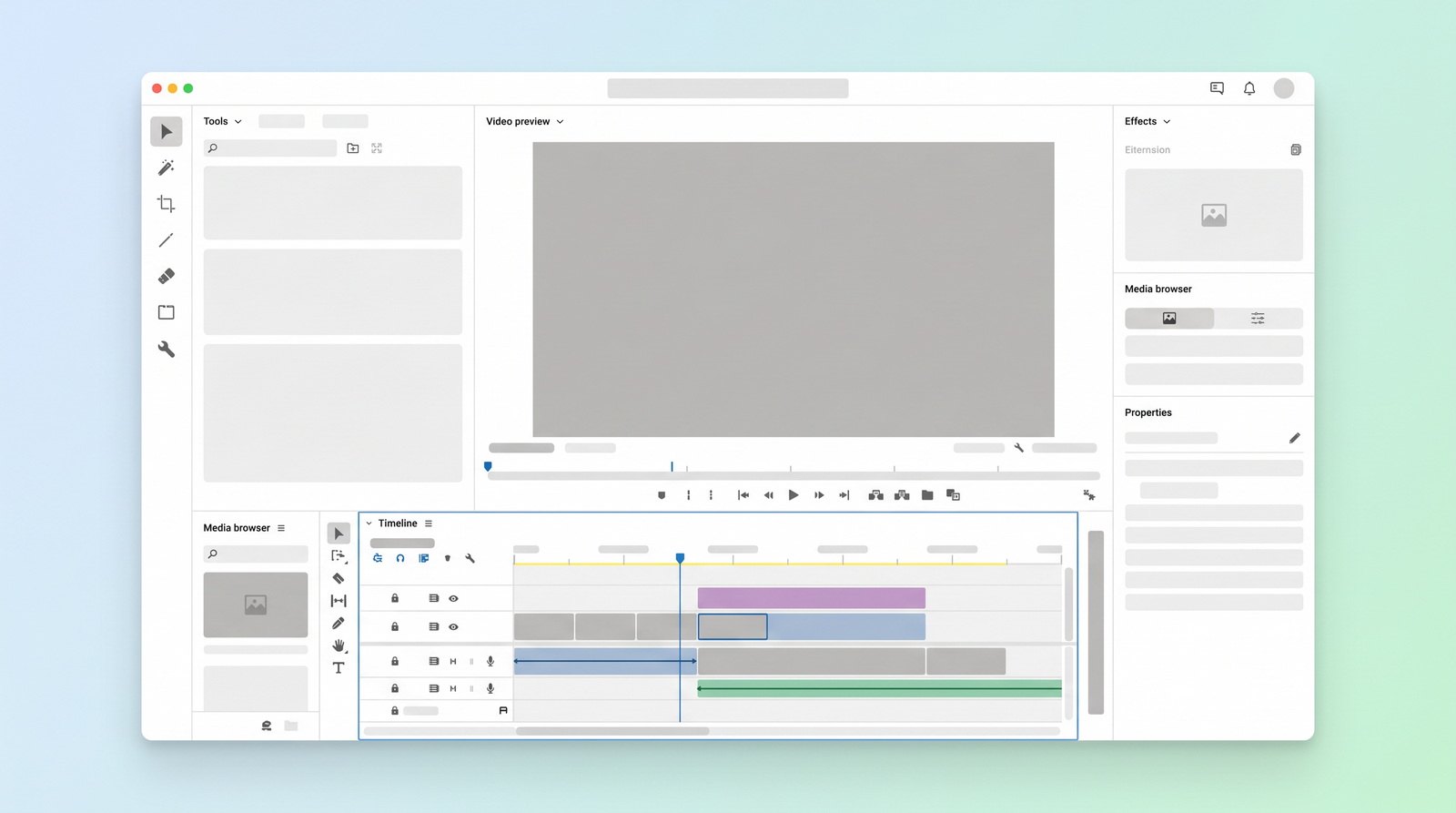Click the pencil edit icon in Properties
This screenshot has width=1456, height=813.
(x=1295, y=438)
